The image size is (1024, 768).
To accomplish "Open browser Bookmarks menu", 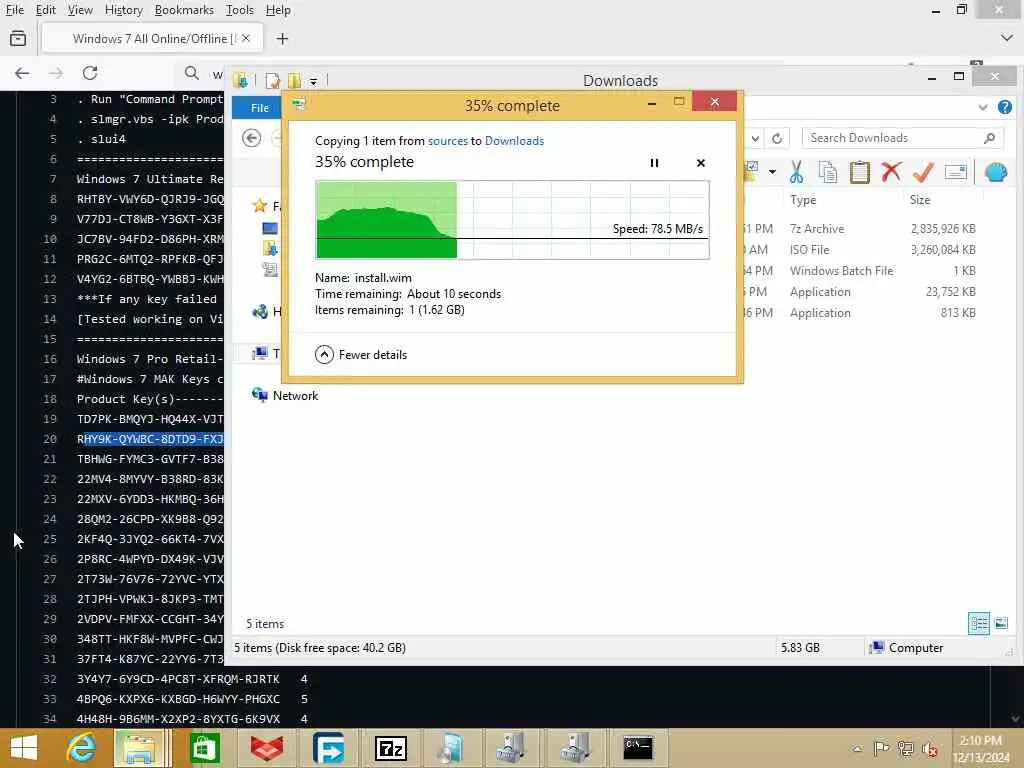I will pos(184,10).
